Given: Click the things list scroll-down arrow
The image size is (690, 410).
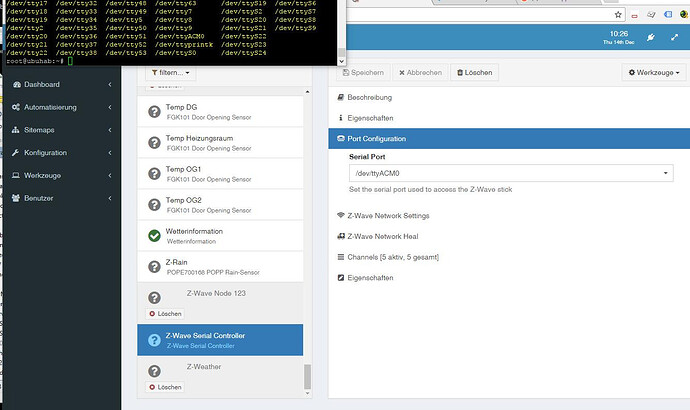Looking at the screenshot, I should point(307,393).
